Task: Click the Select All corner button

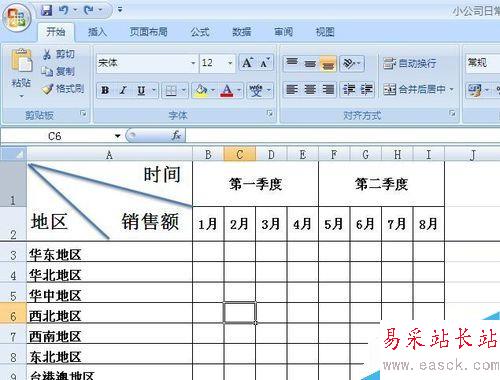Action: pos(13,154)
